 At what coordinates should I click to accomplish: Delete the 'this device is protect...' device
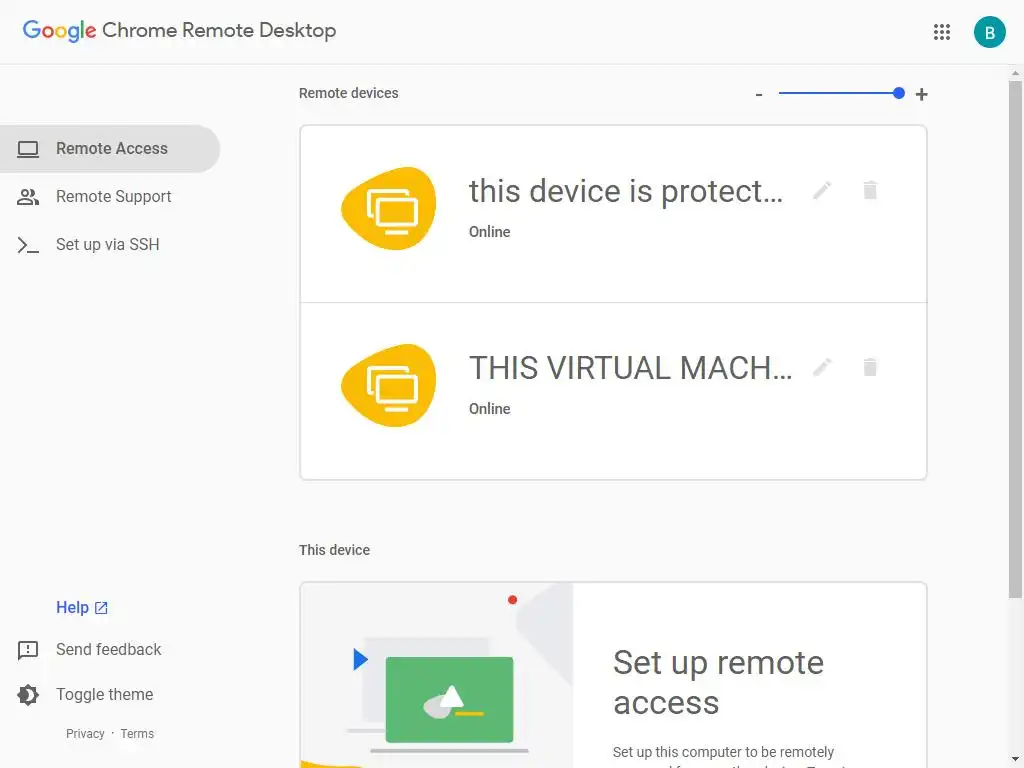[x=870, y=191]
